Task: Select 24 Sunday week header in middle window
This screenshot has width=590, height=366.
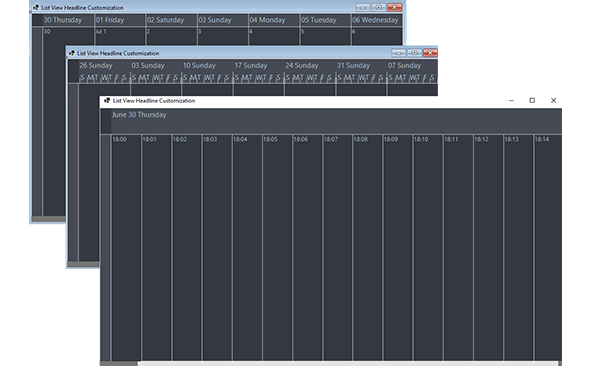Action: coord(302,65)
